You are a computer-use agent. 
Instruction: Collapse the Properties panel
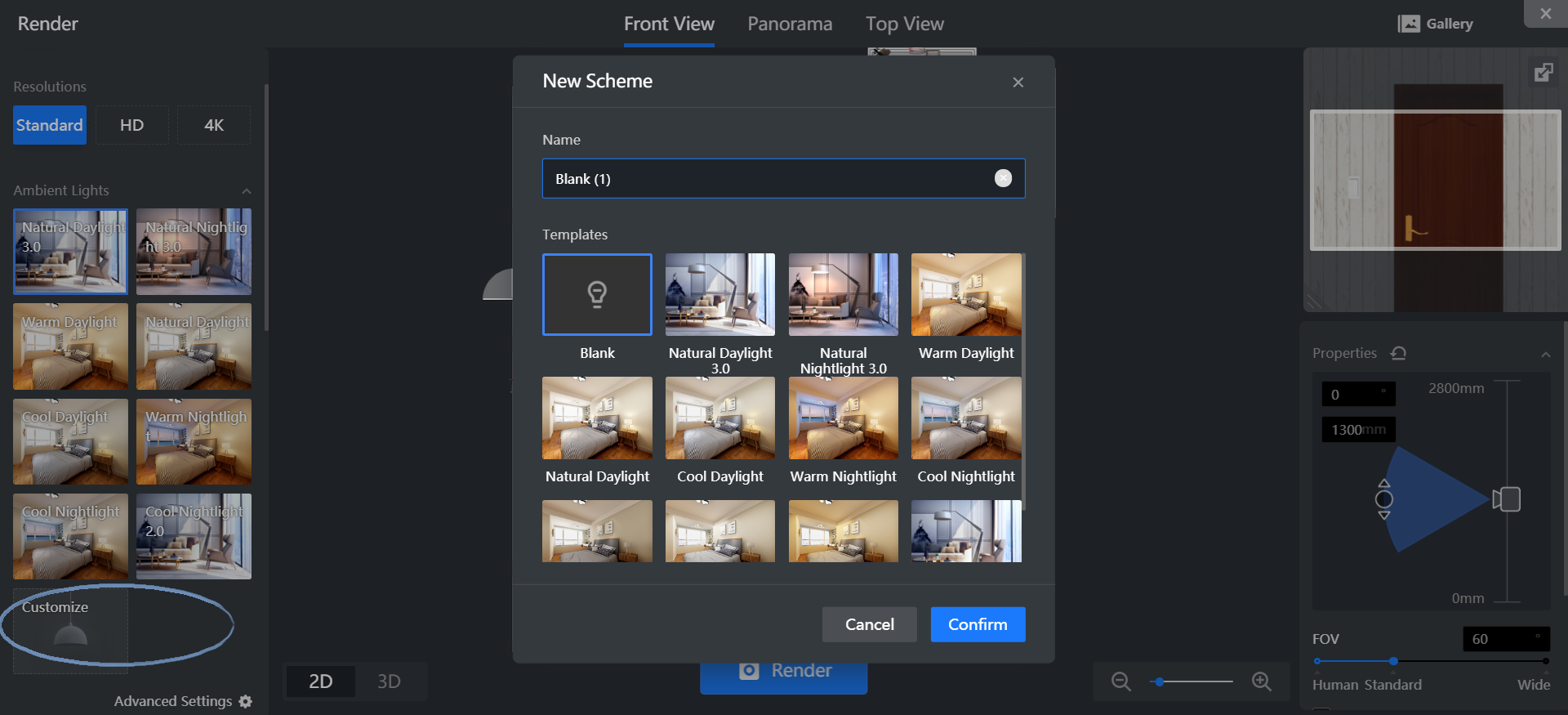click(1545, 354)
